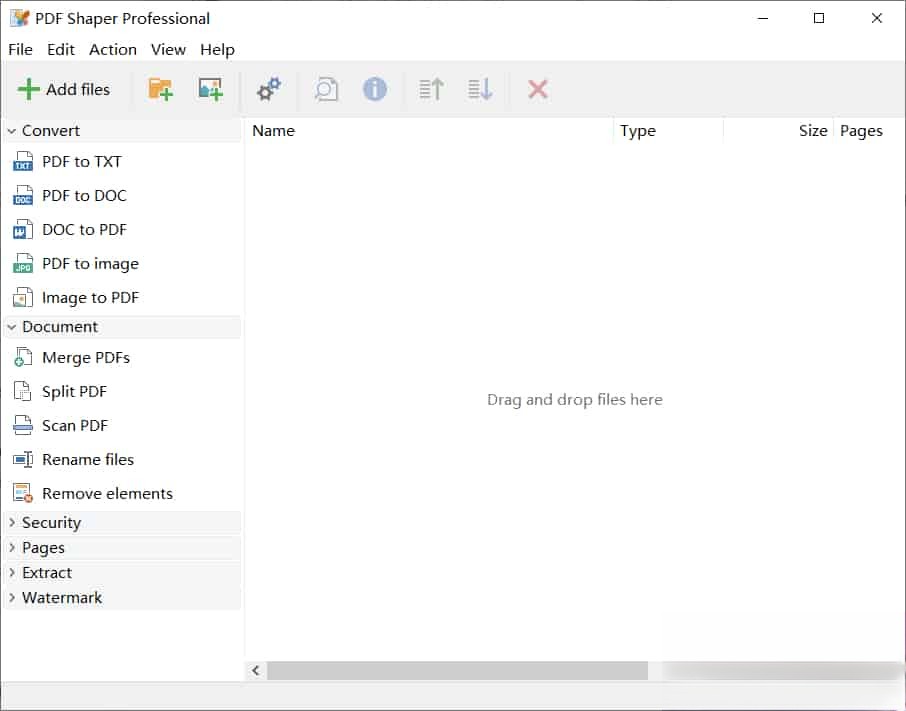
Task: Click the add images icon in toolbar
Action: click(x=210, y=90)
